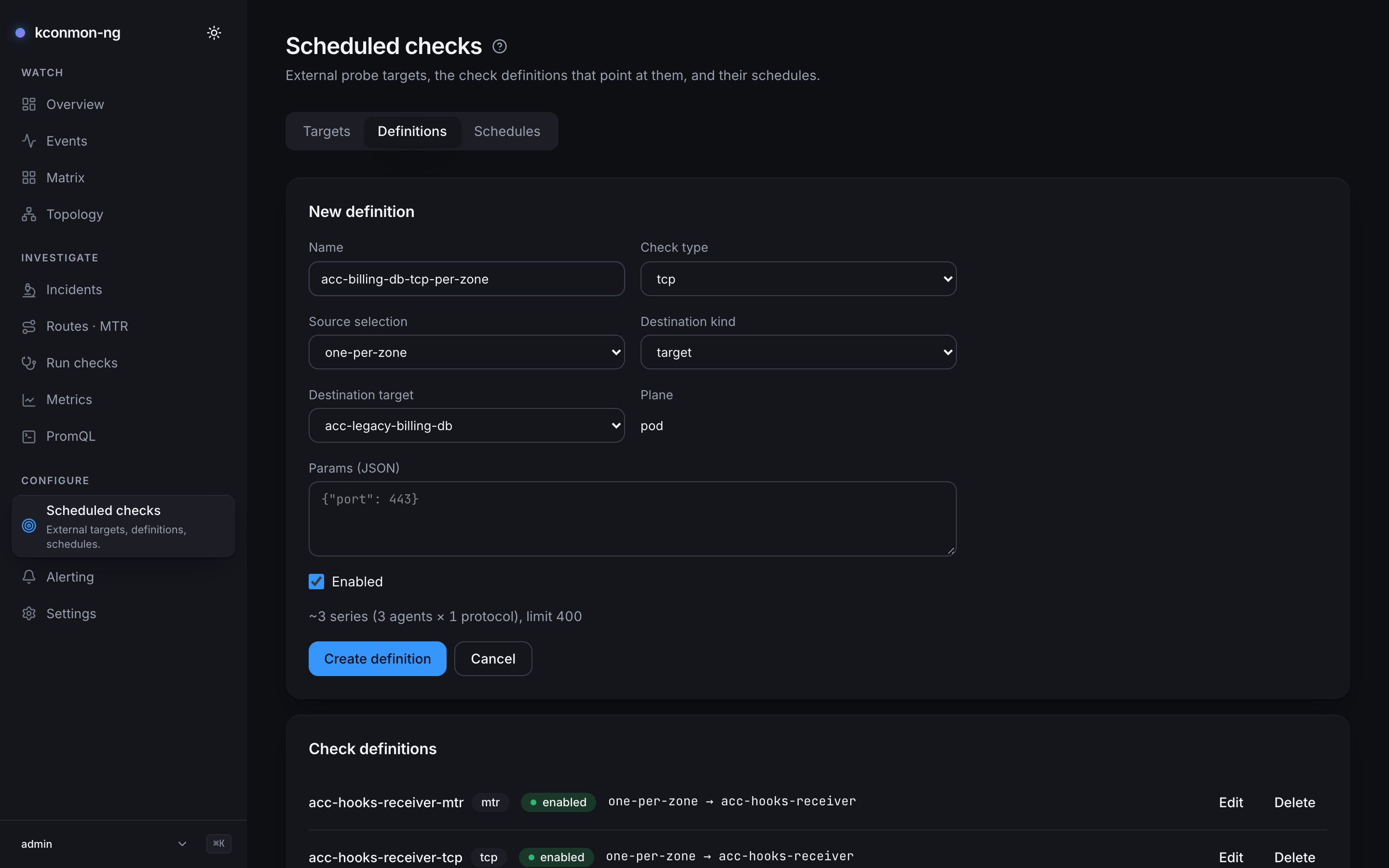Click the tcp type tag in definitions list

coord(489,857)
